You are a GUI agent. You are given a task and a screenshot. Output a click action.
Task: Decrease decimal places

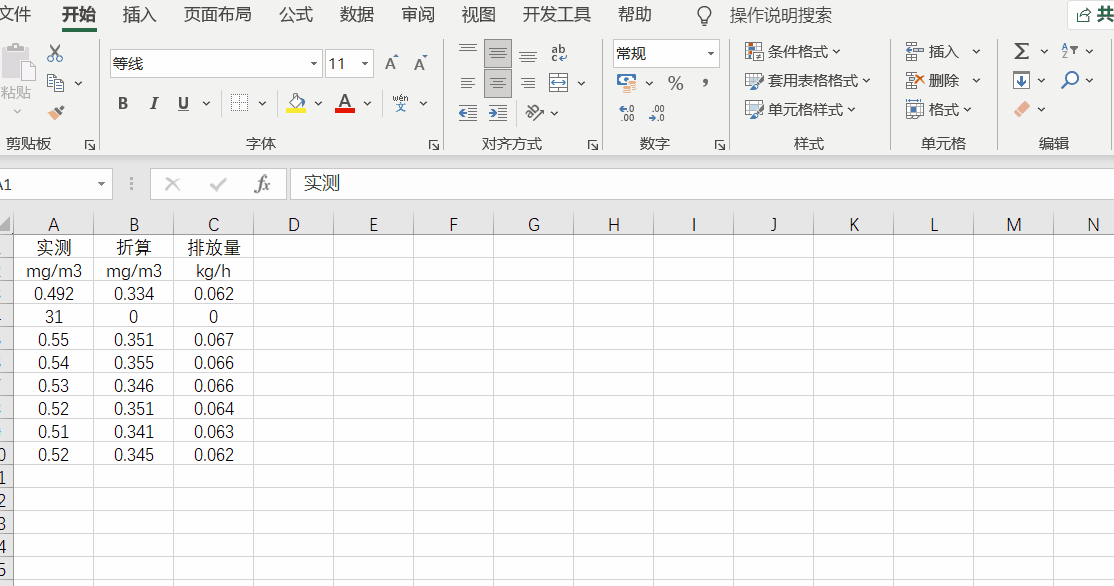pos(656,113)
